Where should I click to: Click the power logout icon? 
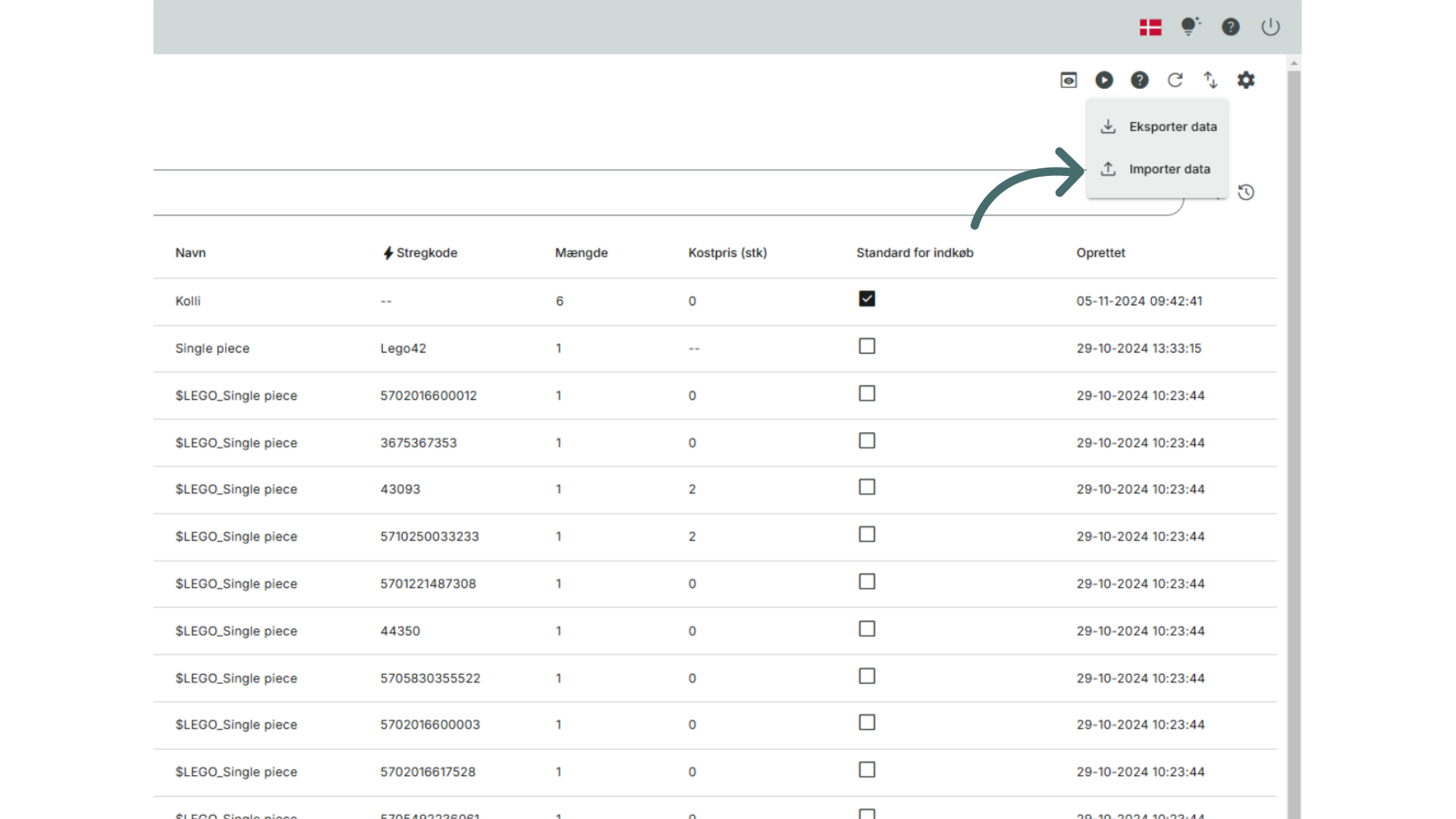pyautogui.click(x=1270, y=27)
